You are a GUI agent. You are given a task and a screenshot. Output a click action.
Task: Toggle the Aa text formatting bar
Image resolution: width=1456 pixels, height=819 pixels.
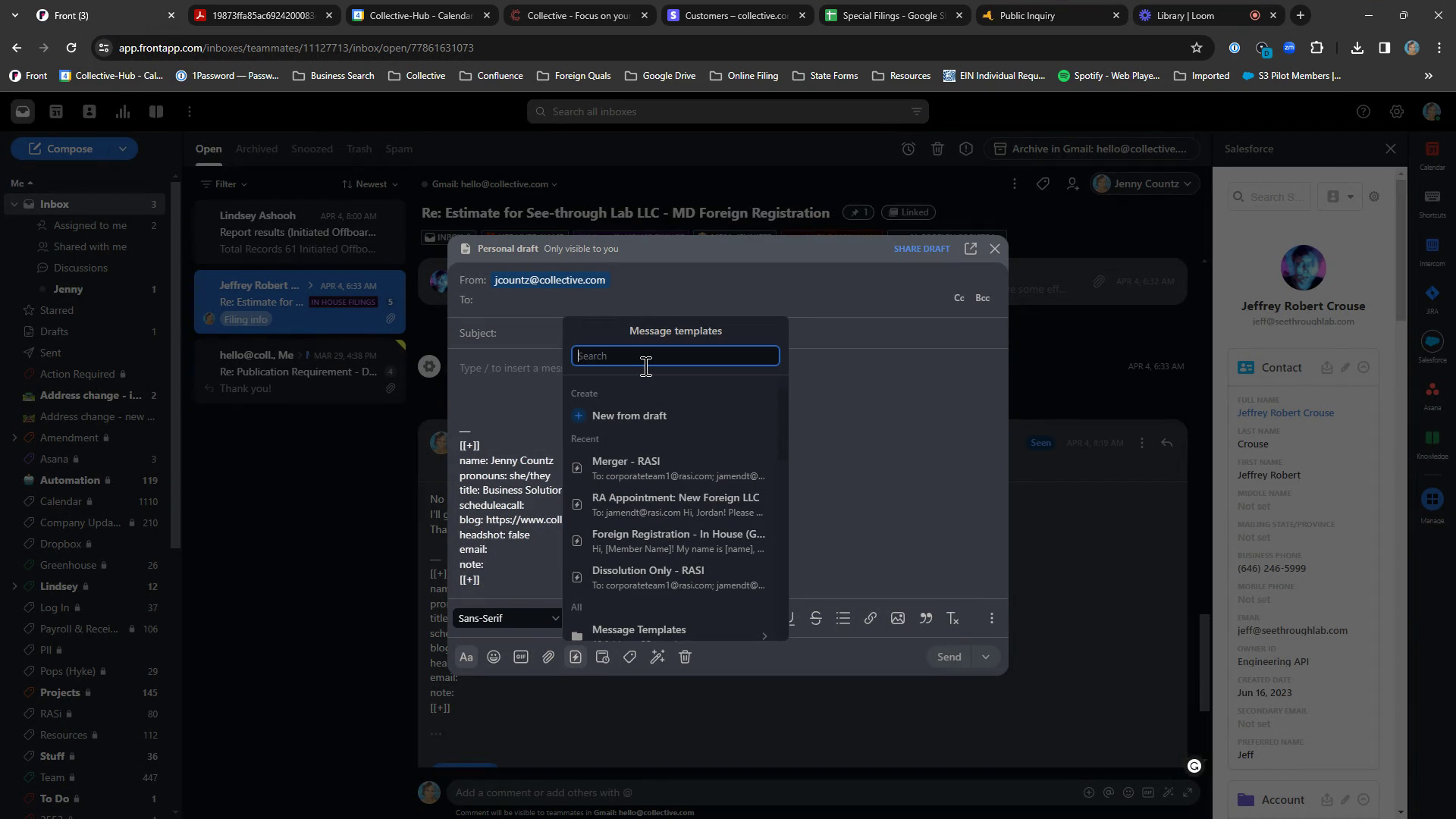tap(466, 657)
